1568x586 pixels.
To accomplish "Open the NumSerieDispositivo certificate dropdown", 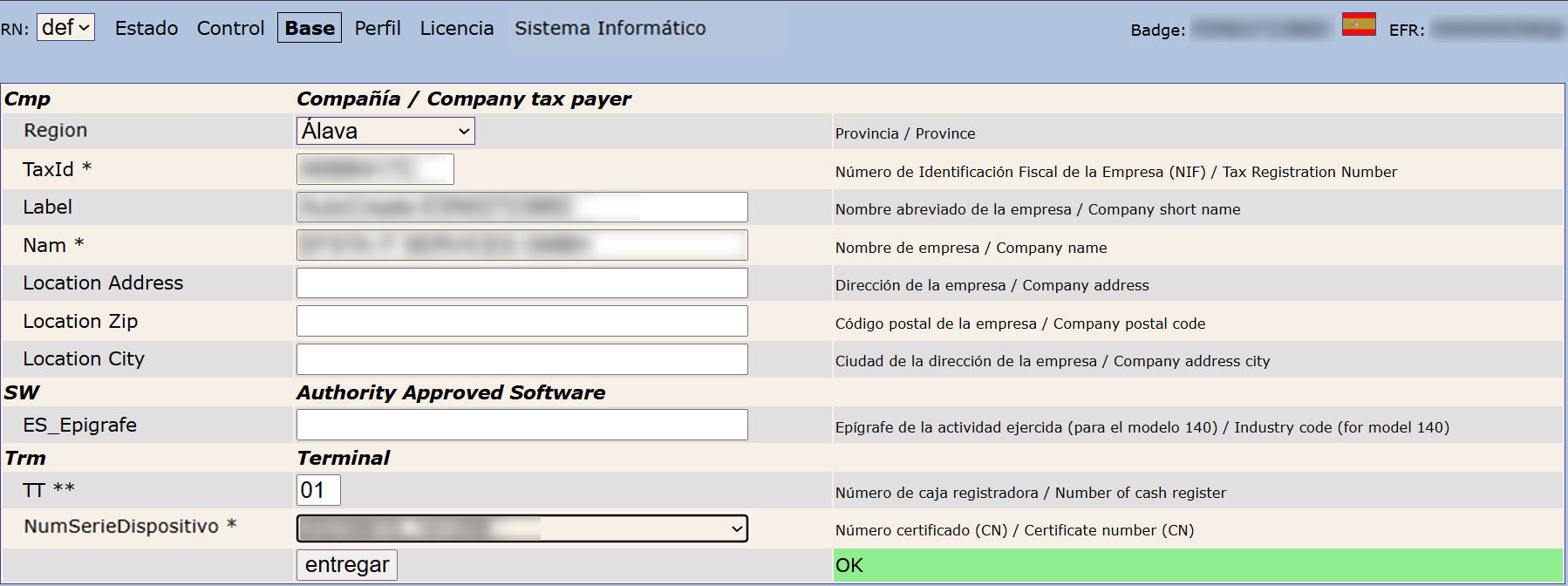I will [x=522, y=528].
